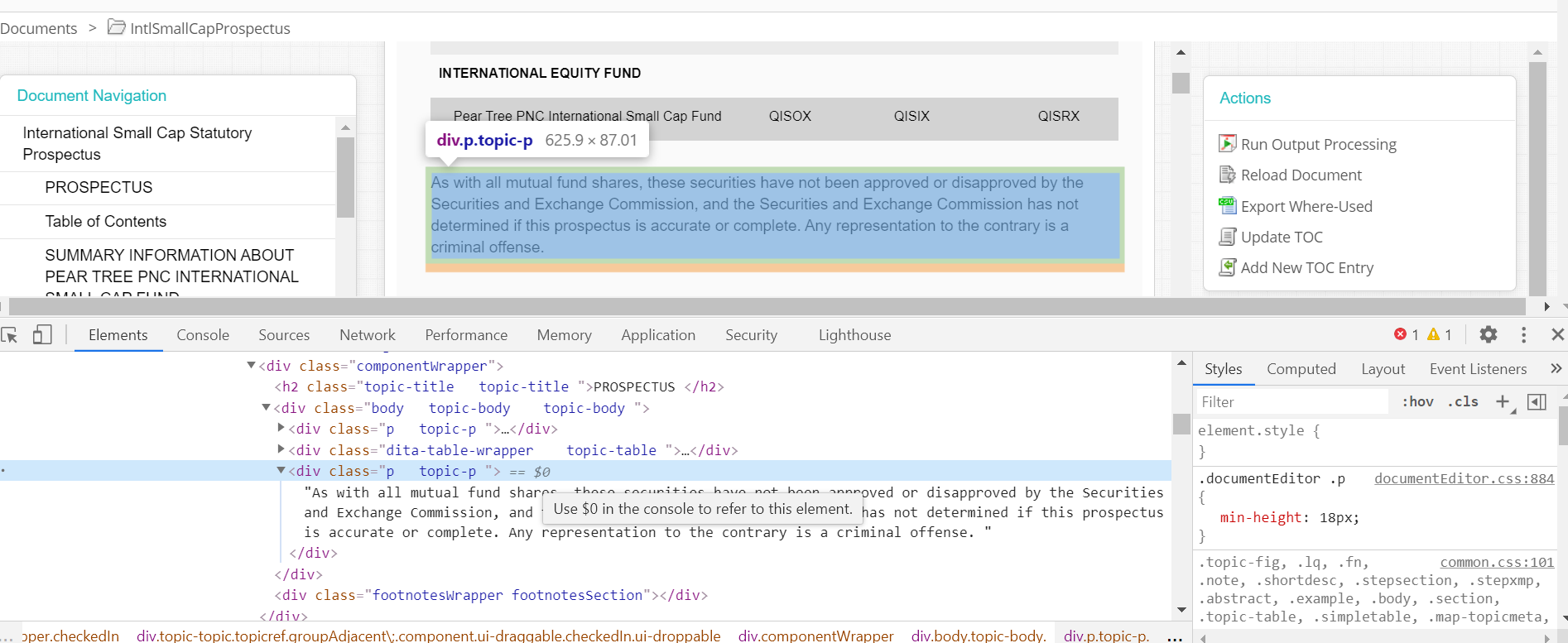Toggle the :hov element state panel

1417,401
